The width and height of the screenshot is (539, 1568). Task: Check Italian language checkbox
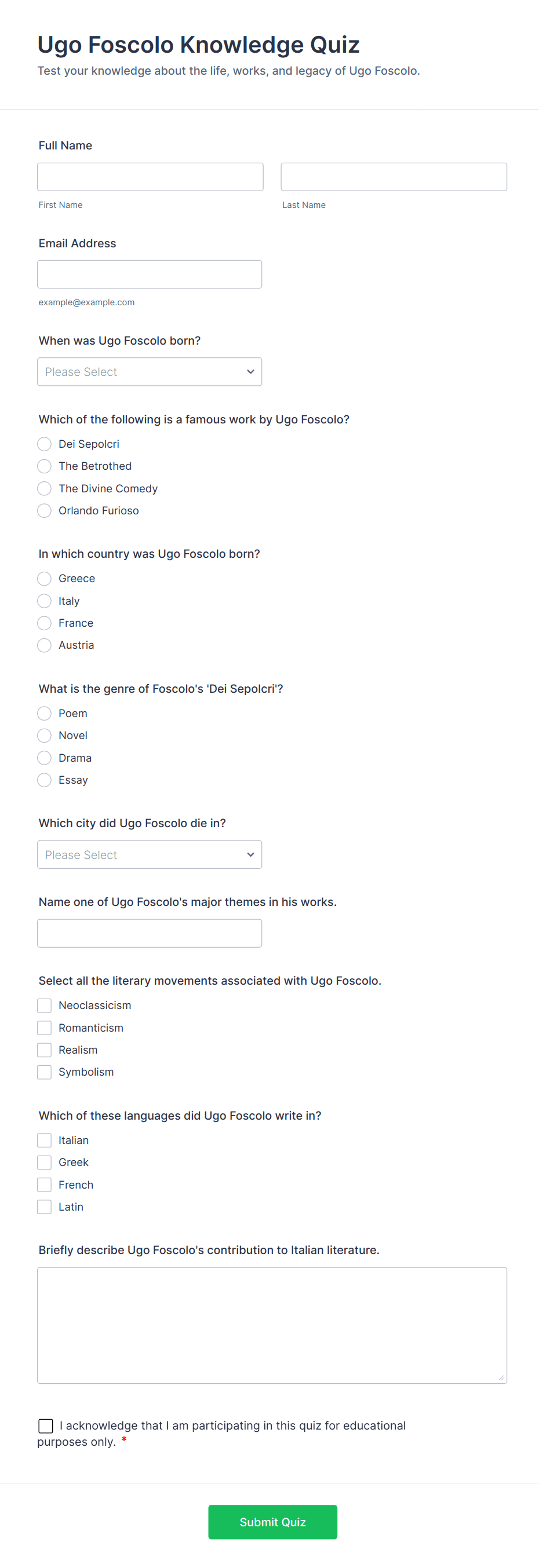[x=45, y=1140]
